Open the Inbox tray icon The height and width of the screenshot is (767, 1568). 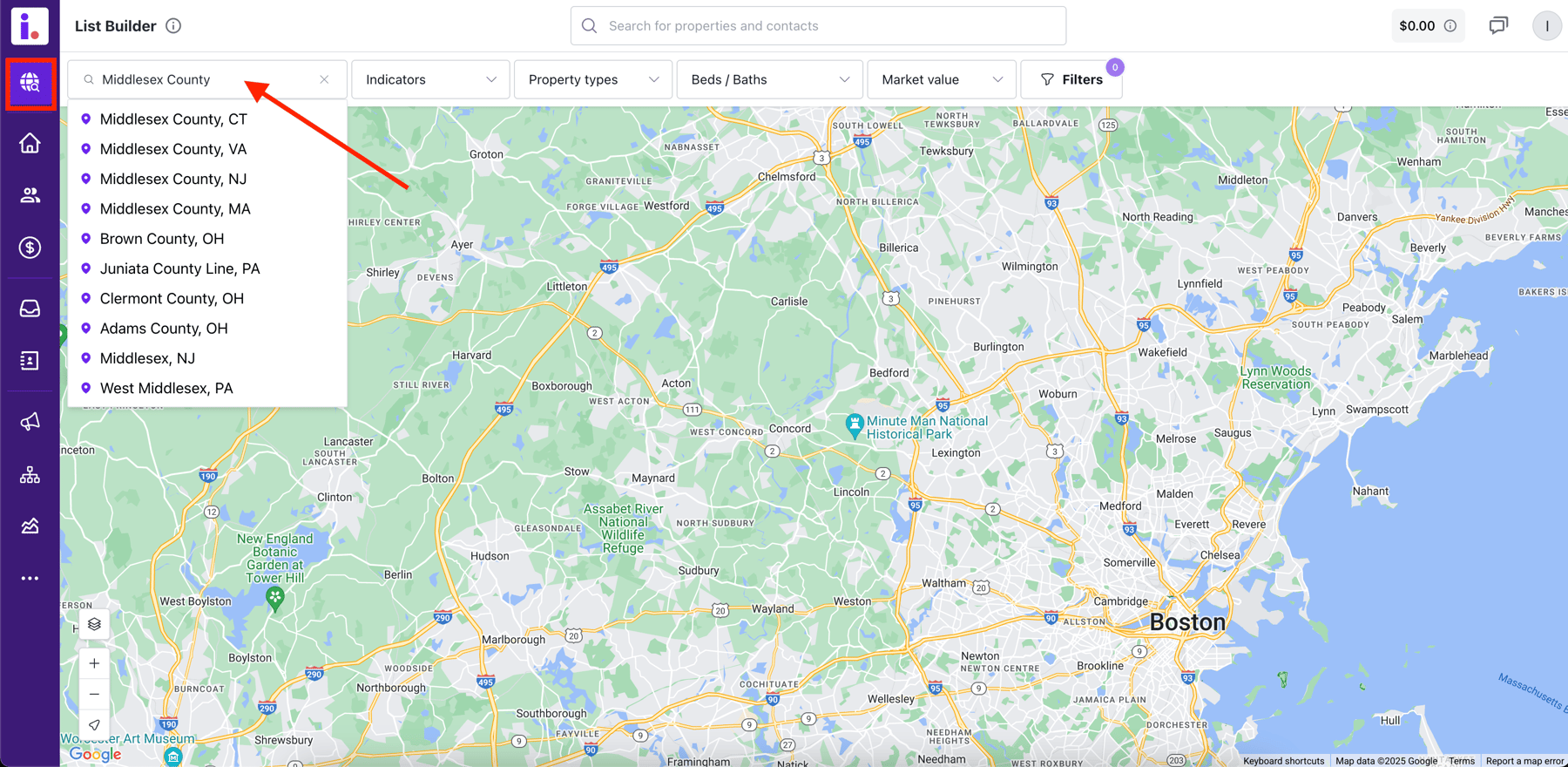tap(30, 309)
